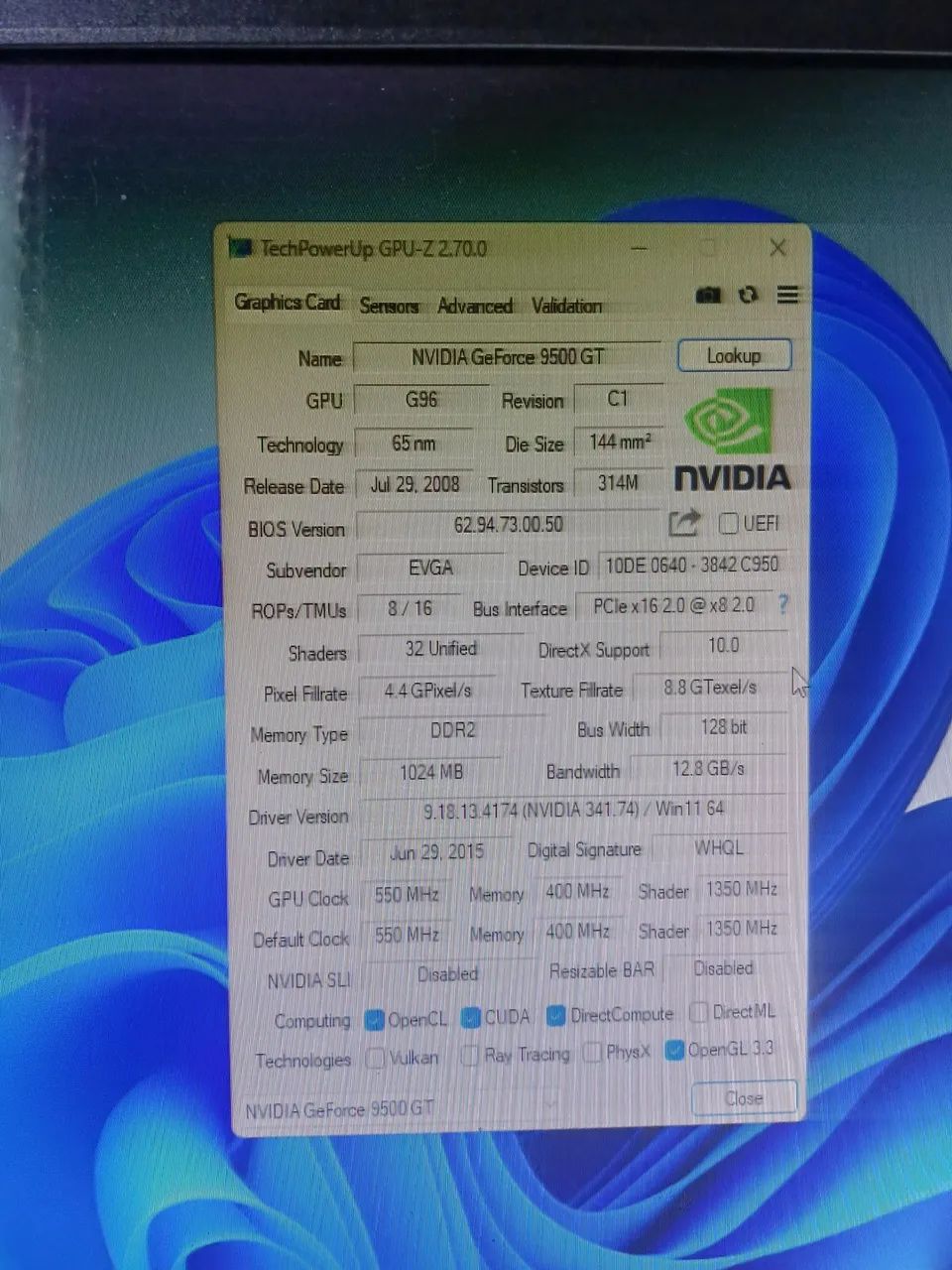Click the Lookup button
The image size is (952, 1270).
pyautogui.click(x=734, y=355)
